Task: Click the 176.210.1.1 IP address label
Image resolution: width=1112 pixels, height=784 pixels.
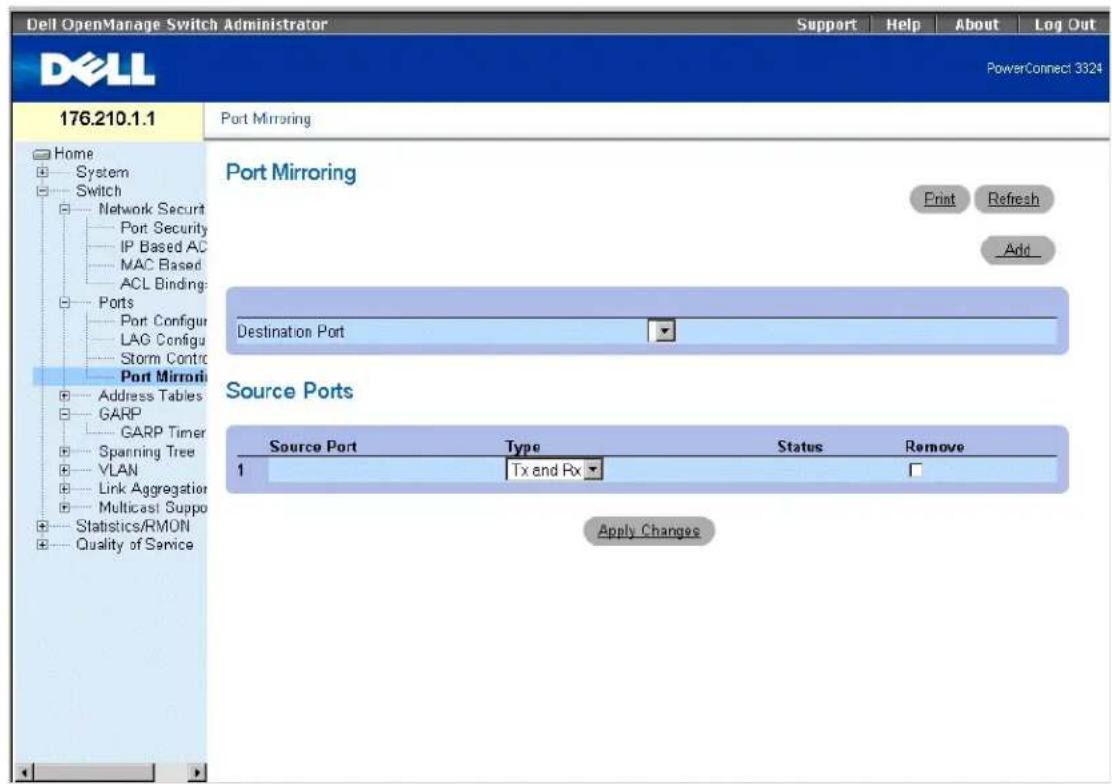Action: pyautogui.click(x=107, y=118)
